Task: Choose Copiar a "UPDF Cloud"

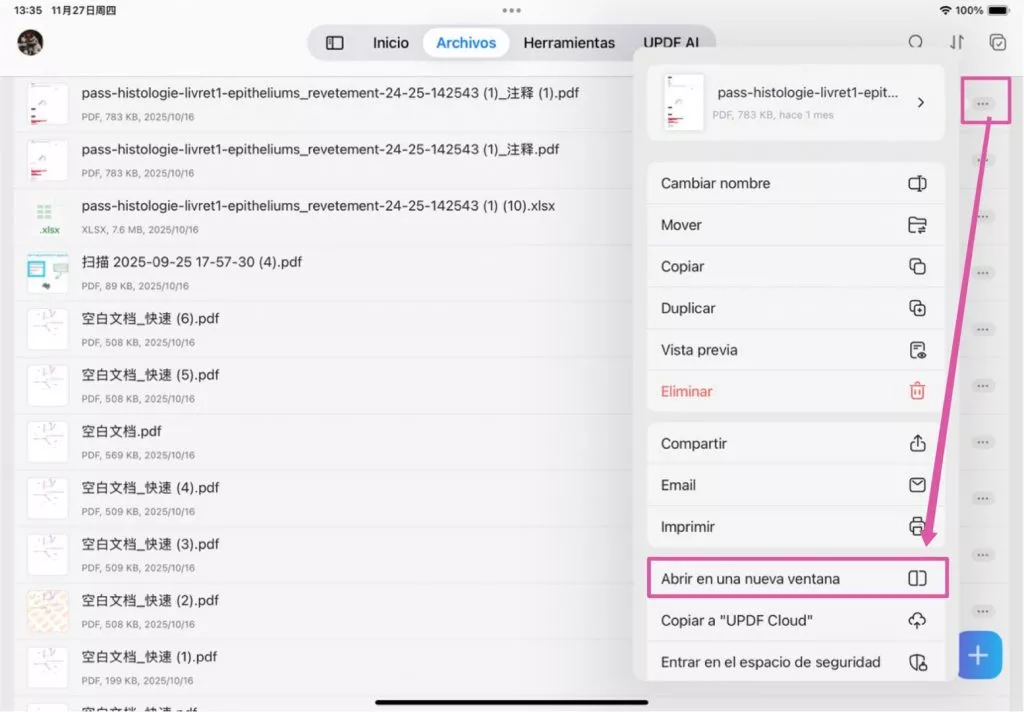Action: point(795,621)
